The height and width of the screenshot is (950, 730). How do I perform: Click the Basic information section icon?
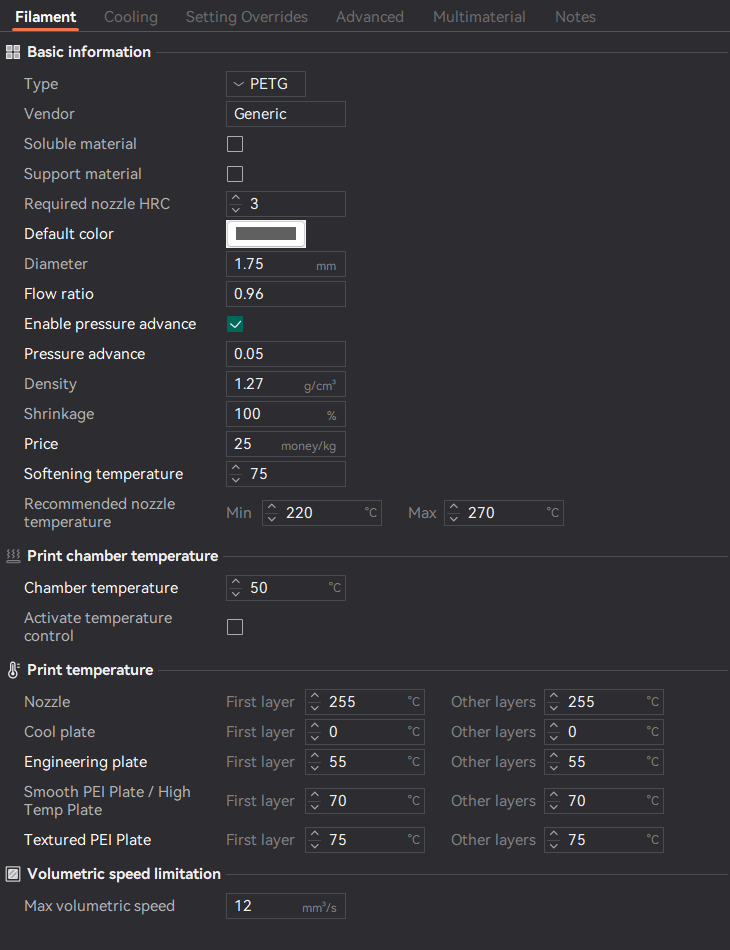(13, 52)
